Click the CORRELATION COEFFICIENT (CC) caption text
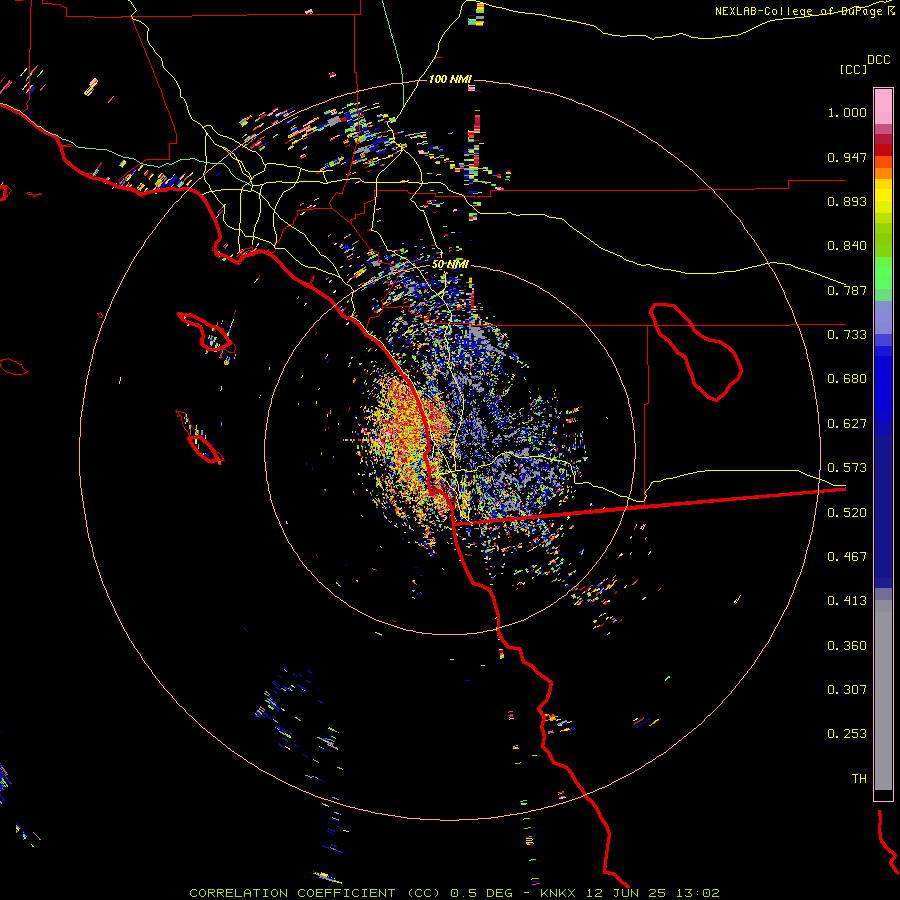The width and height of the screenshot is (900, 900). 314,893
